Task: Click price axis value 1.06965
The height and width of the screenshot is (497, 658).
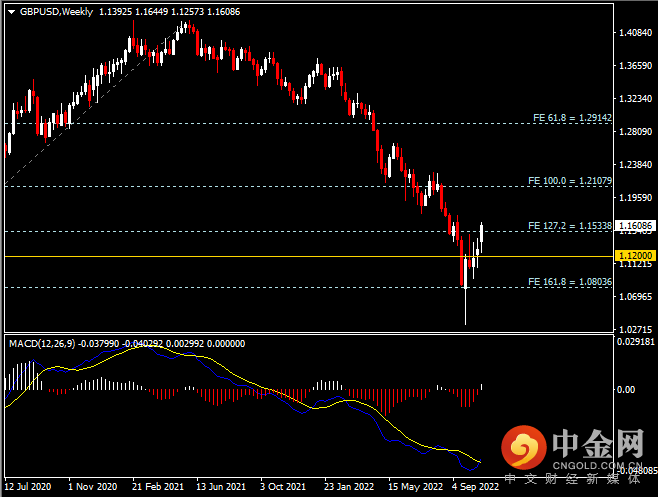Action: pos(636,297)
